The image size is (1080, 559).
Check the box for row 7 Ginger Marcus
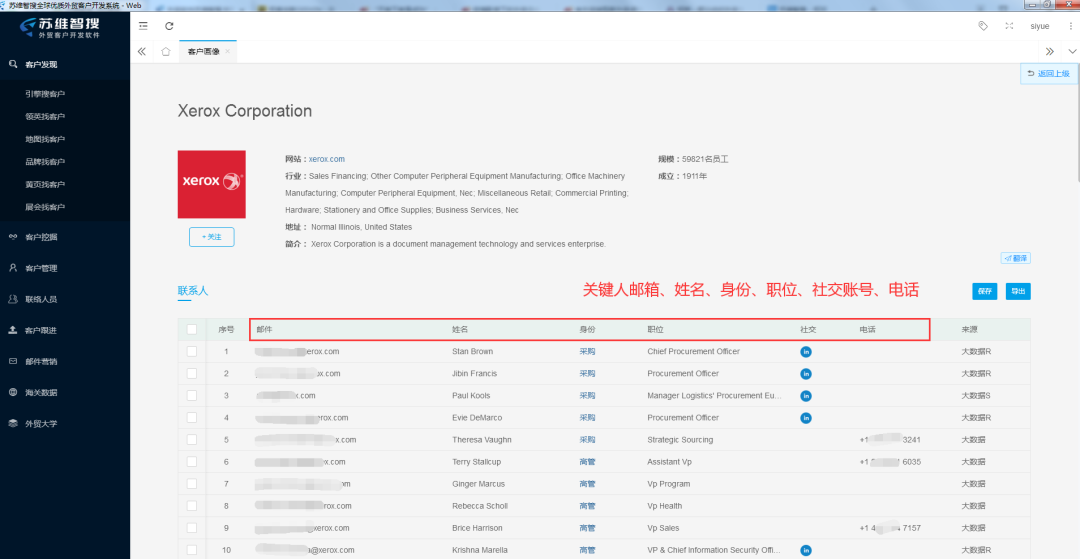coord(191,484)
